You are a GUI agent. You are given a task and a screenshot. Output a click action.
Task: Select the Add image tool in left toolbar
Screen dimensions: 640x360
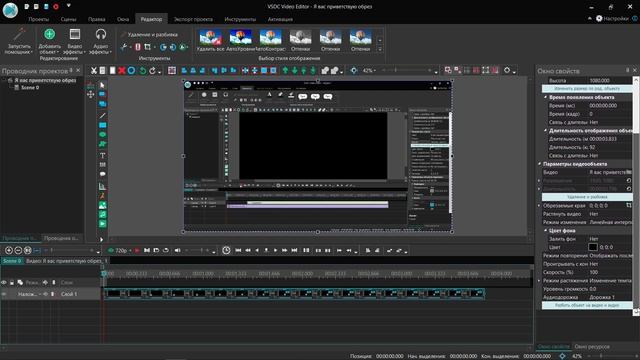pyautogui.click(x=102, y=205)
